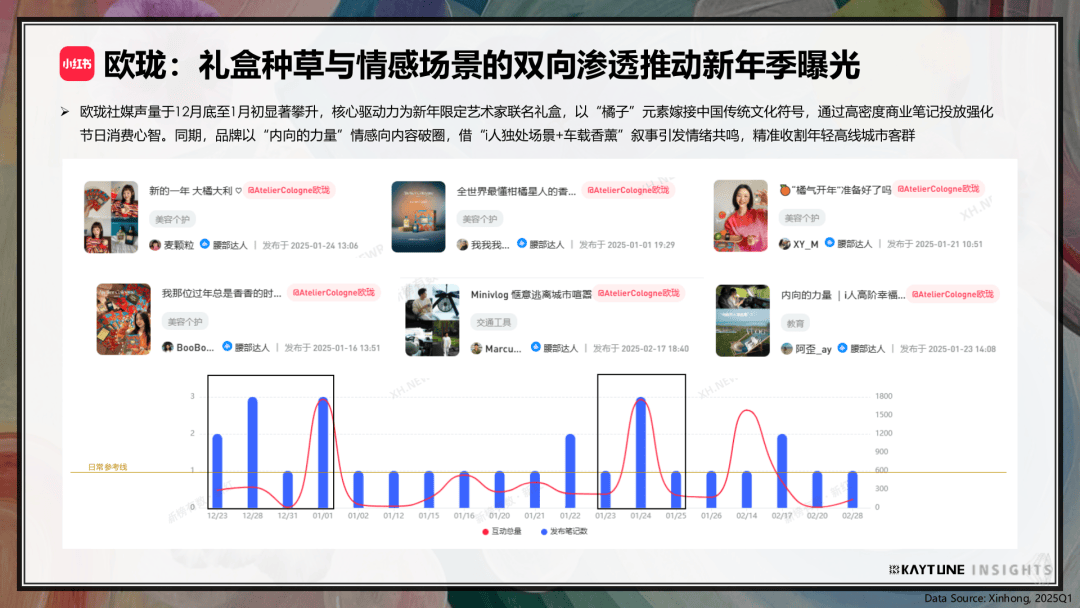Click the blue 发布笔记数 legend dot

[x=544, y=532]
